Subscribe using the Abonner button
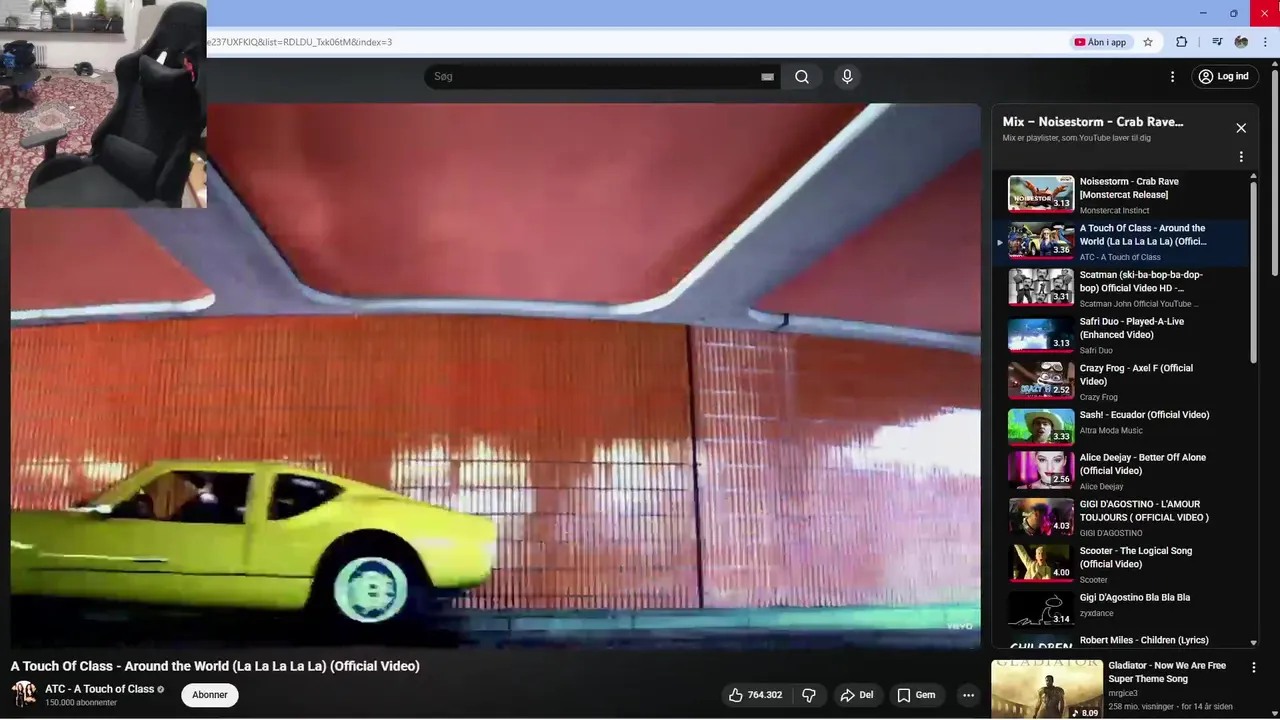 (210, 695)
